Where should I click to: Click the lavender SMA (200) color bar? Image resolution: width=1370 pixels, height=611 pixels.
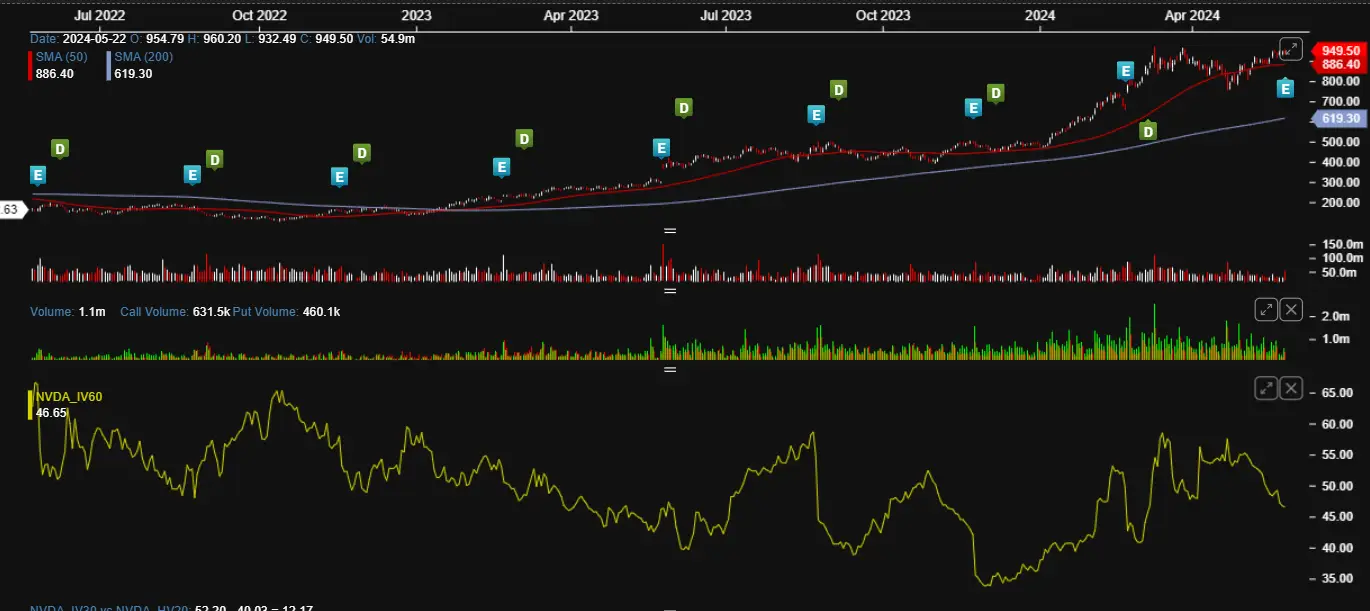[109, 65]
